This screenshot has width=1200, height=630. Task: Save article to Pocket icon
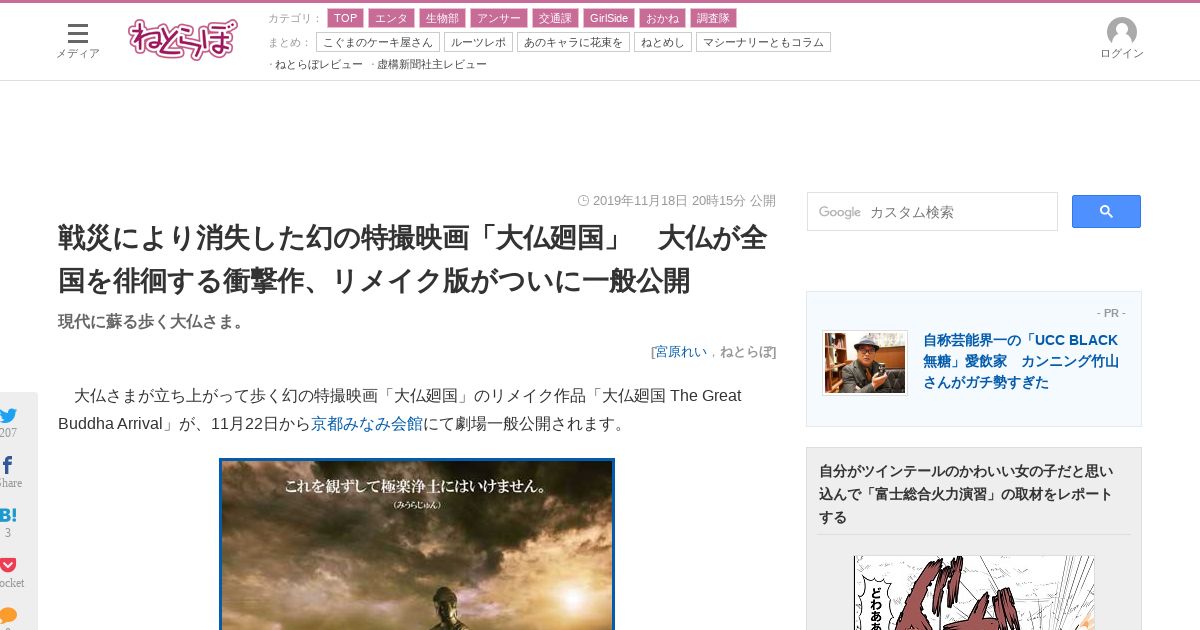pos(8,565)
